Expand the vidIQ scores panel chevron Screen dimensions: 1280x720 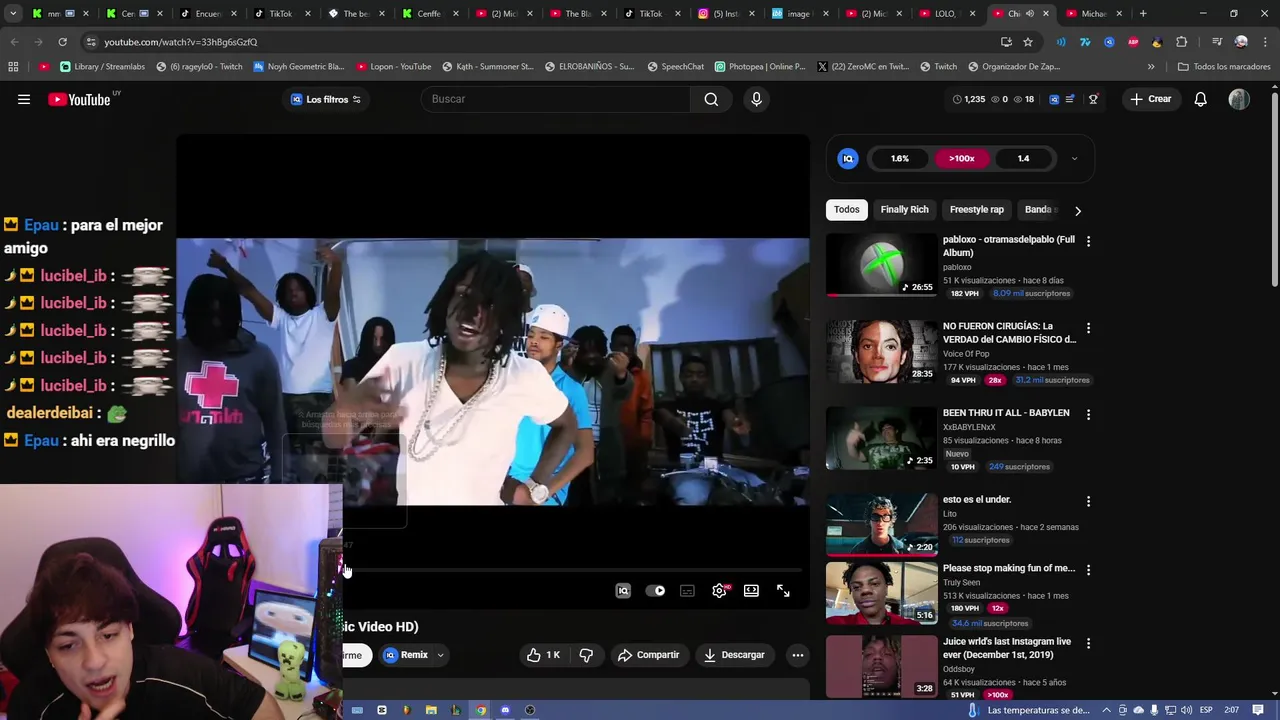coord(1074,158)
